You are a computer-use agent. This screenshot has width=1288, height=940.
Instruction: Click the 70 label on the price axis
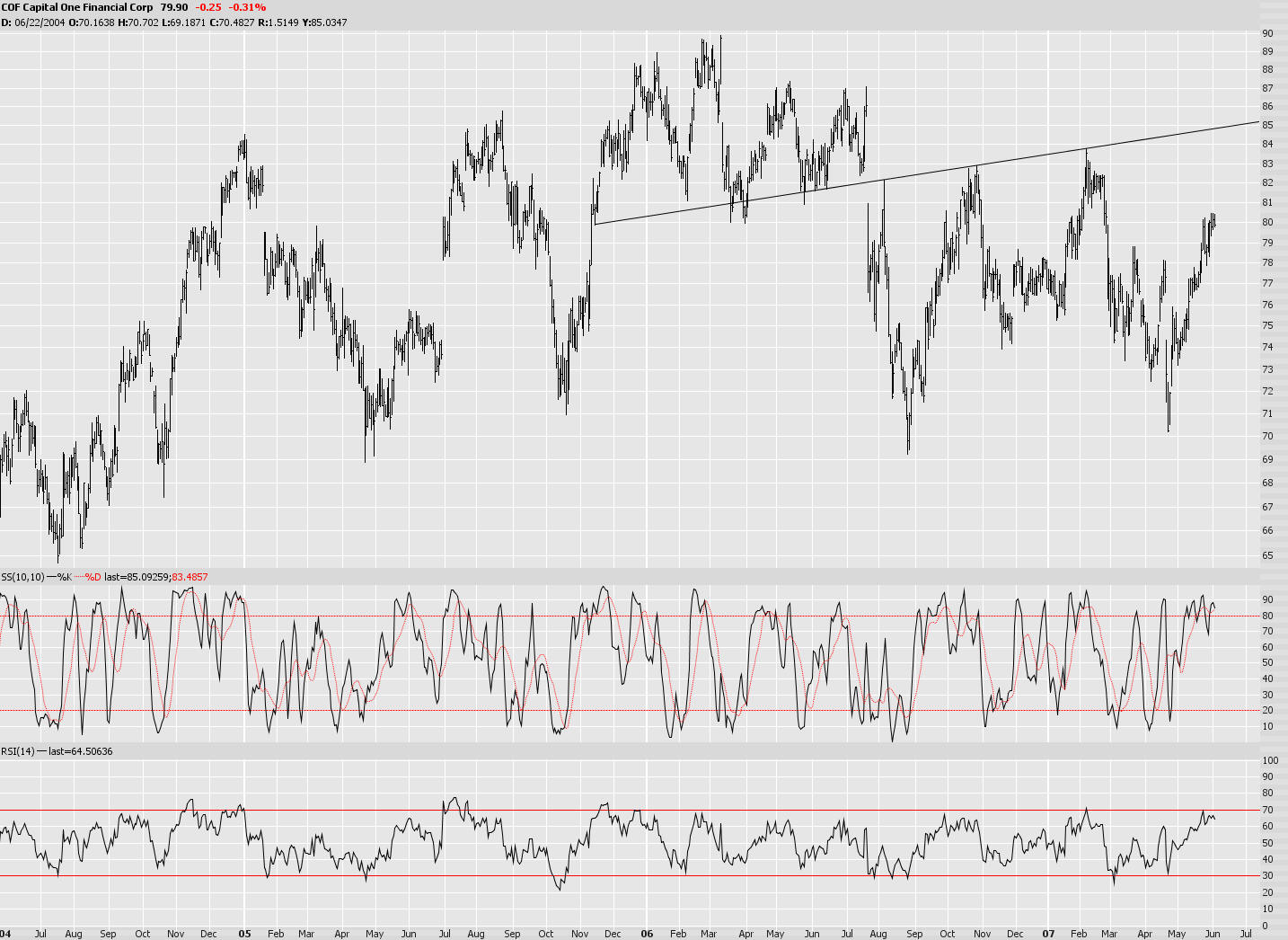pos(1267,436)
